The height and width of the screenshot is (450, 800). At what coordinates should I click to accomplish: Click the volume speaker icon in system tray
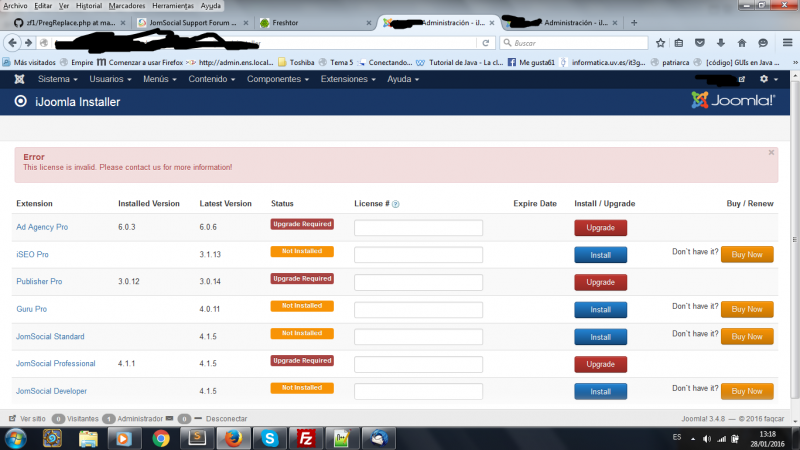pyautogui.click(x=707, y=439)
